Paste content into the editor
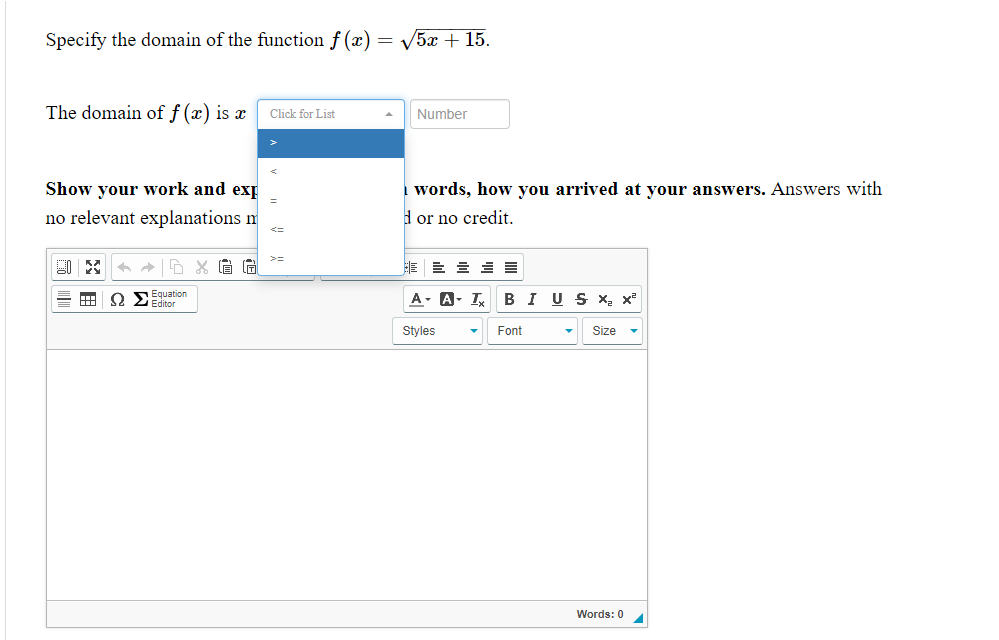Screen dimensions: 999x640 (x=226, y=267)
